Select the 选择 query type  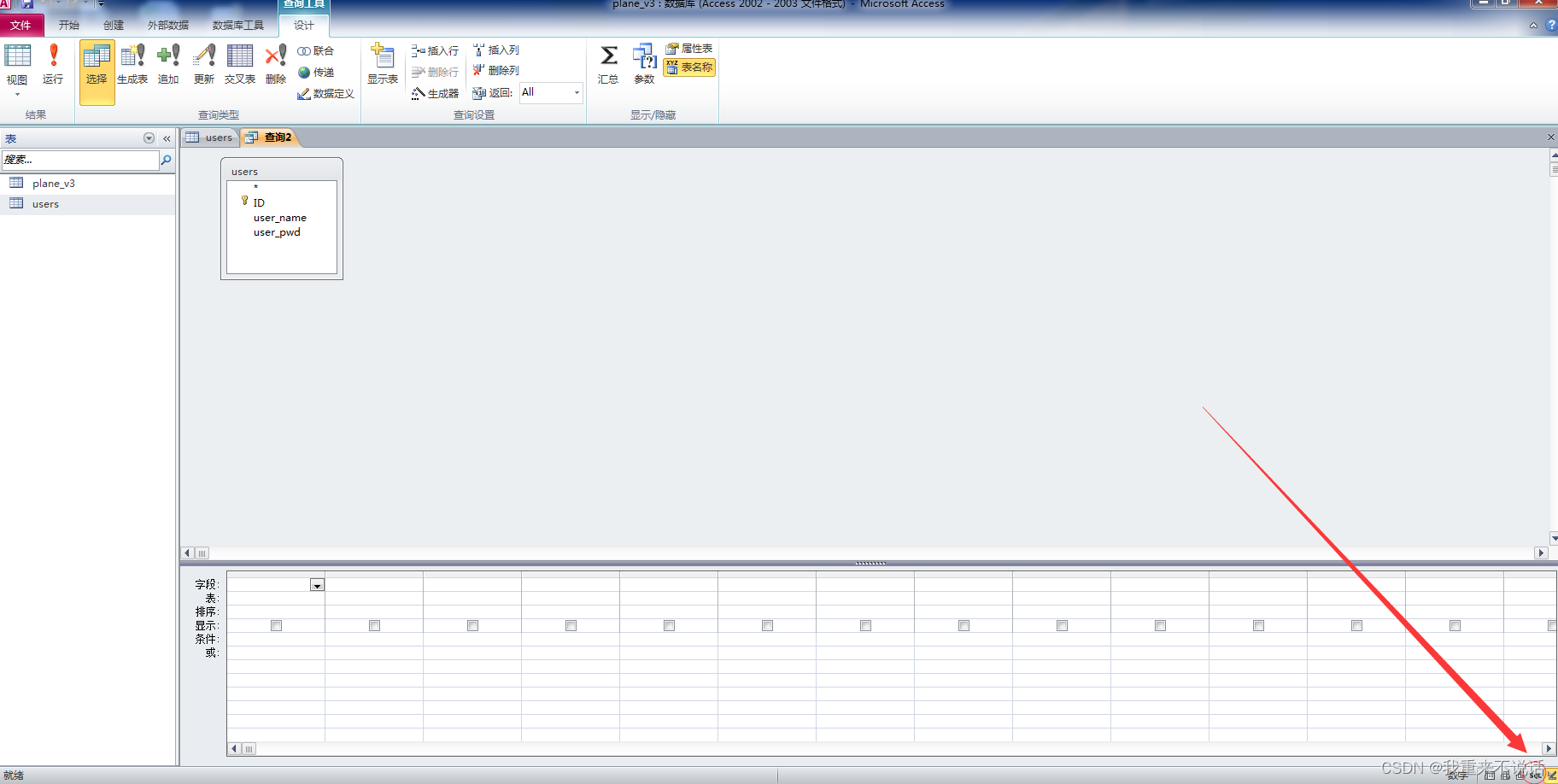(97, 72)
